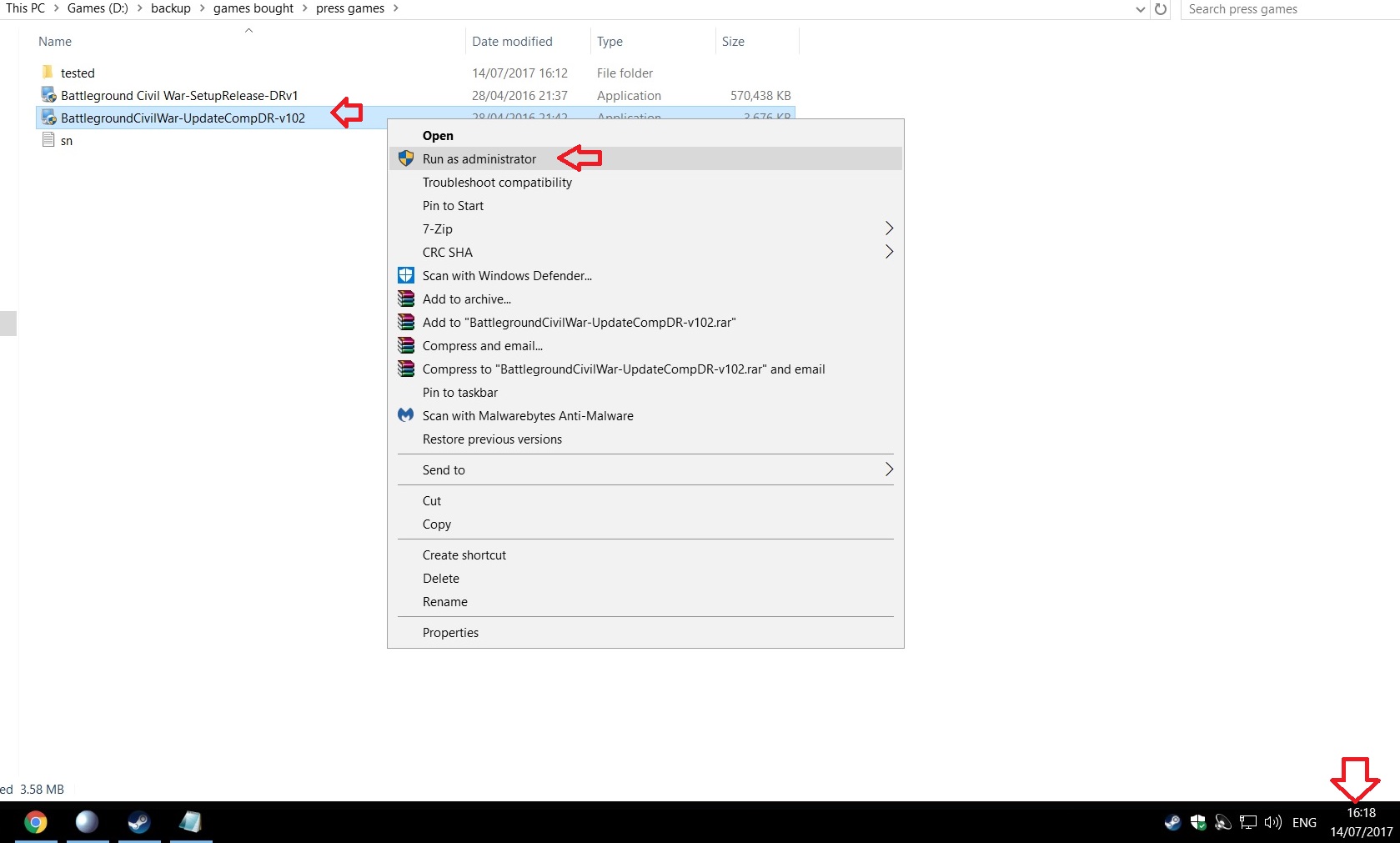Refresh the press games folder view
Image resolution: width=1400 pixels, height=843 pixels.
[x=1161, y=9]
